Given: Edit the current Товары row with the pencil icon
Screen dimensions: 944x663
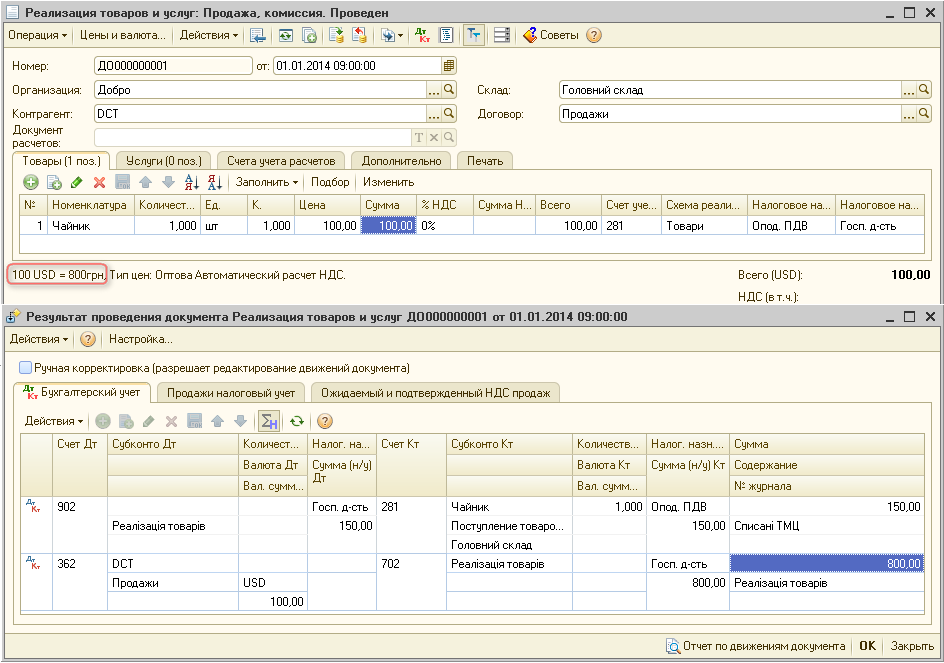Looking at the screenshot, I should [76, 182].
